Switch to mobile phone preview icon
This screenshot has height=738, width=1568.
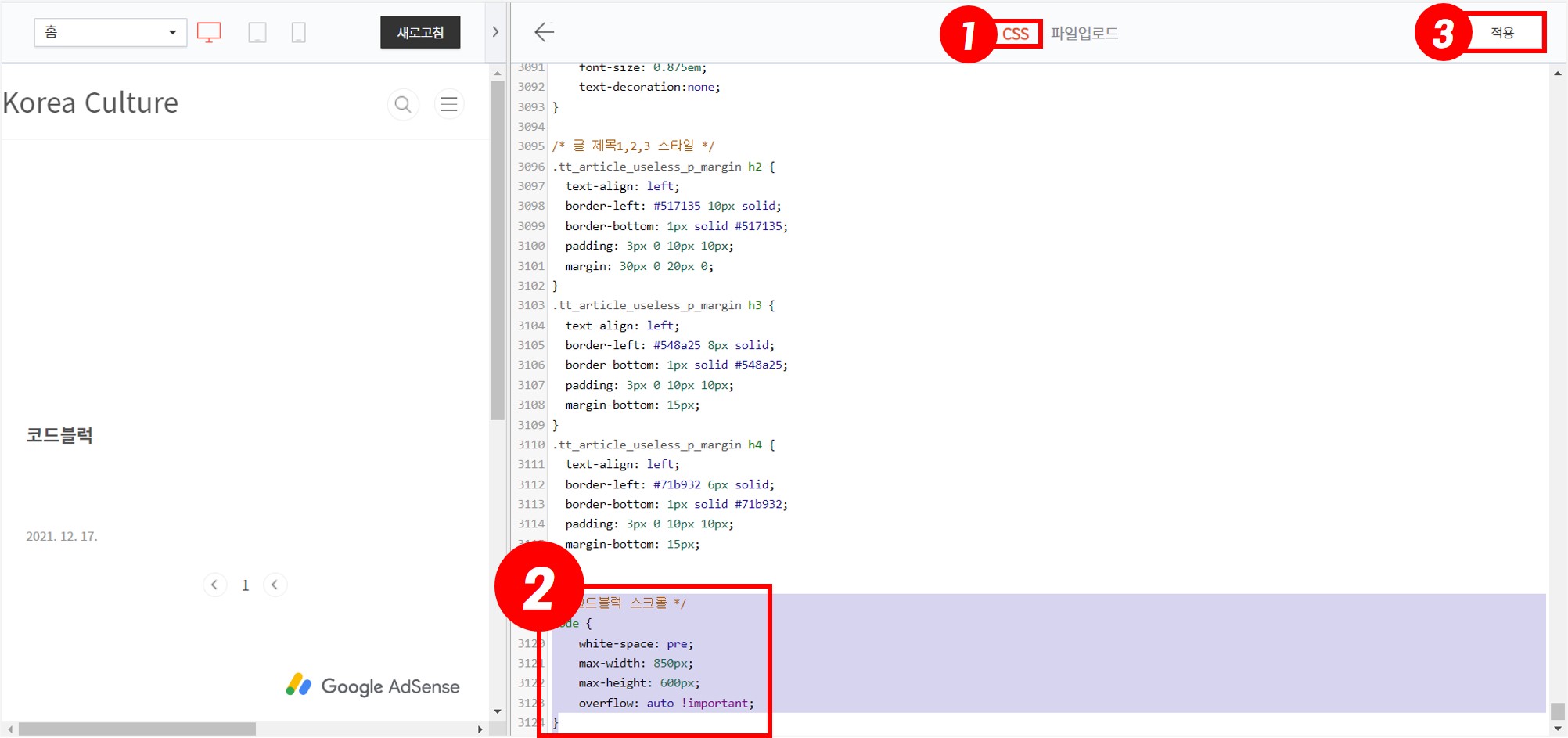[x=298, y=32]
